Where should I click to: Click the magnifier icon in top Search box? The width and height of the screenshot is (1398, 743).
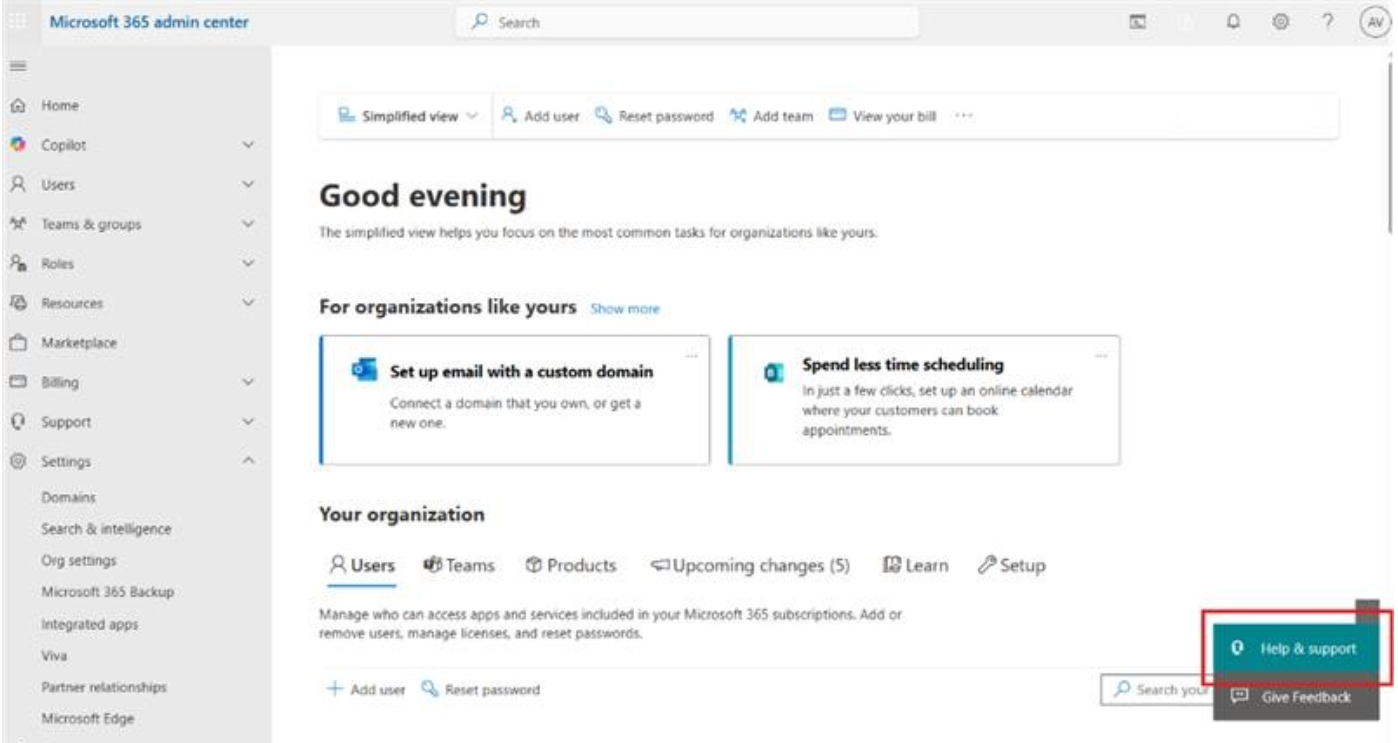(x=482, y=22)
